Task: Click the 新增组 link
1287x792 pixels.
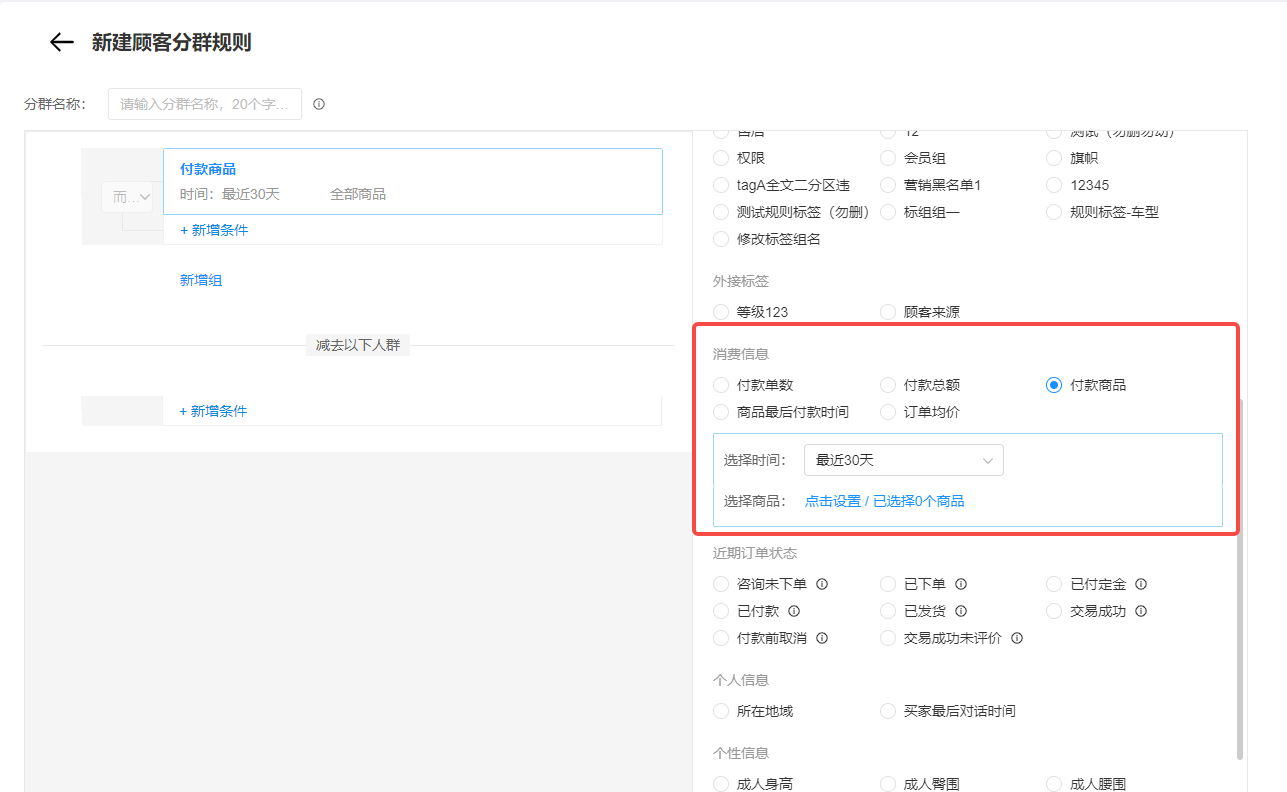Action: (201, 280)
